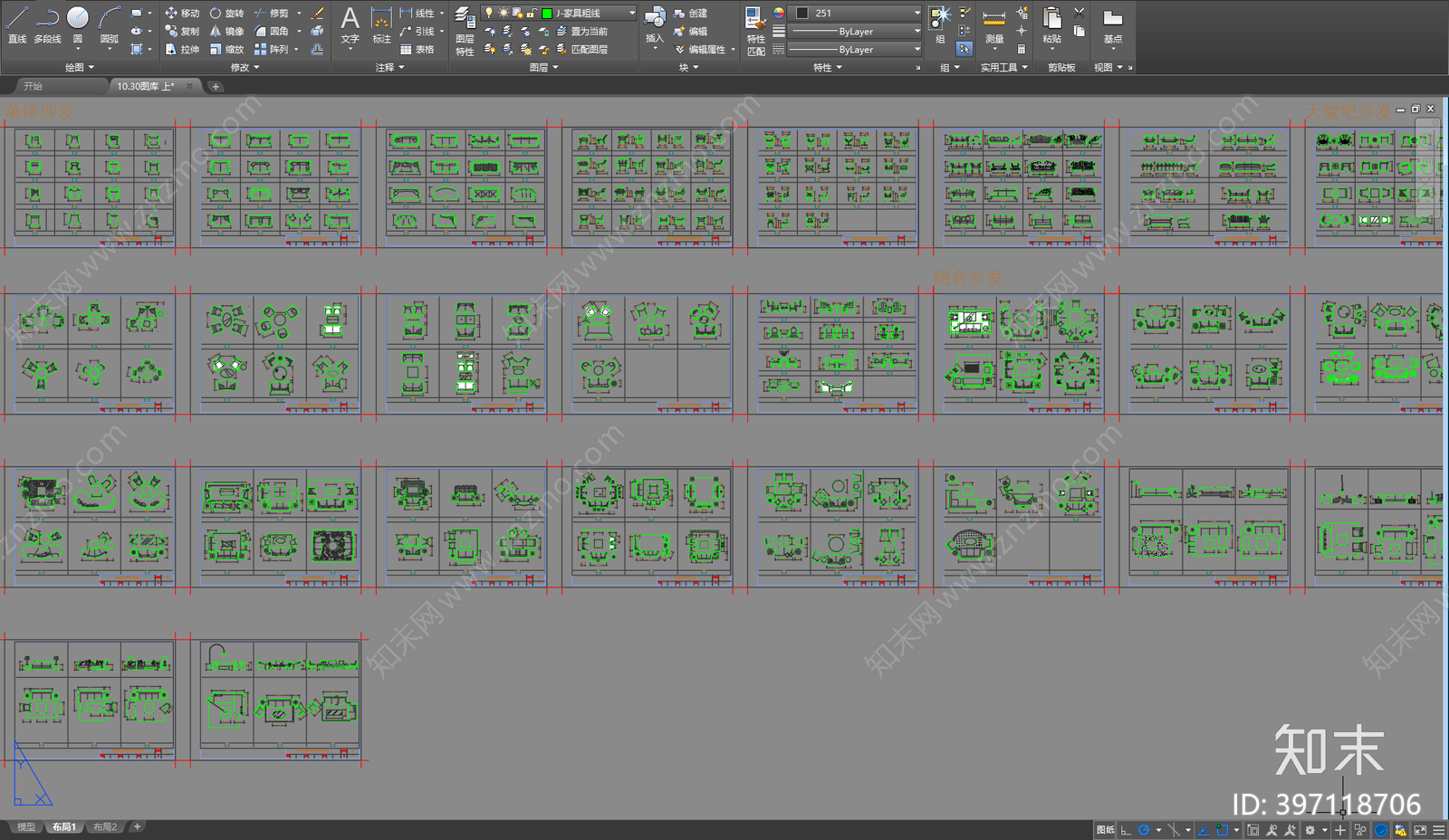This screenshot has width=1449, height=840.
Task: Select the Line (直线) drawing tool
Action: [x=16, y=24]
